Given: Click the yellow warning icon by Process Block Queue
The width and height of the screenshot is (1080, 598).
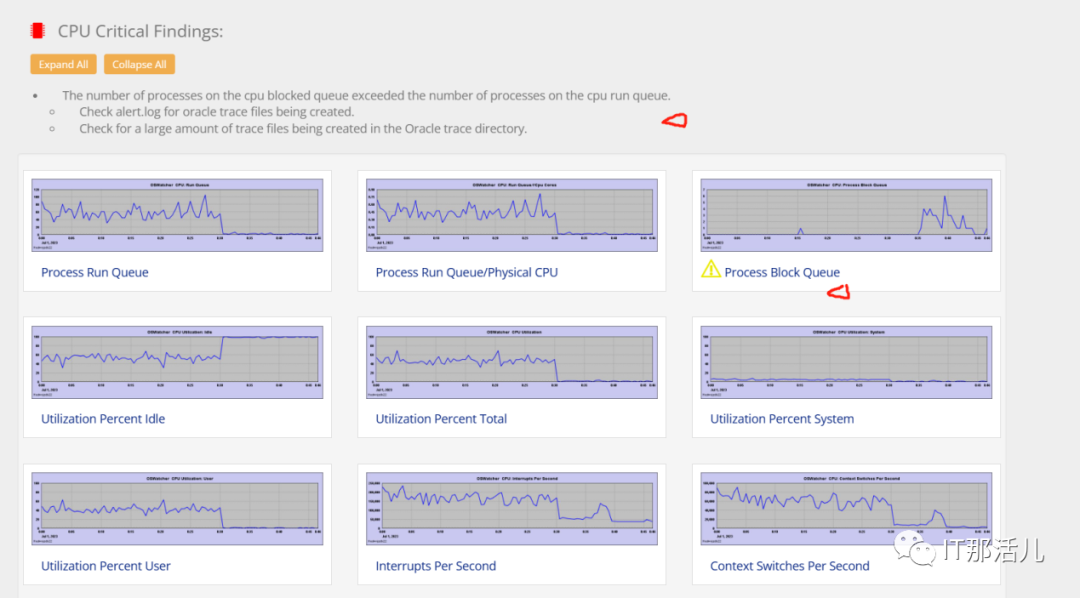Looking at the screenshot, I should click(710, 269).
